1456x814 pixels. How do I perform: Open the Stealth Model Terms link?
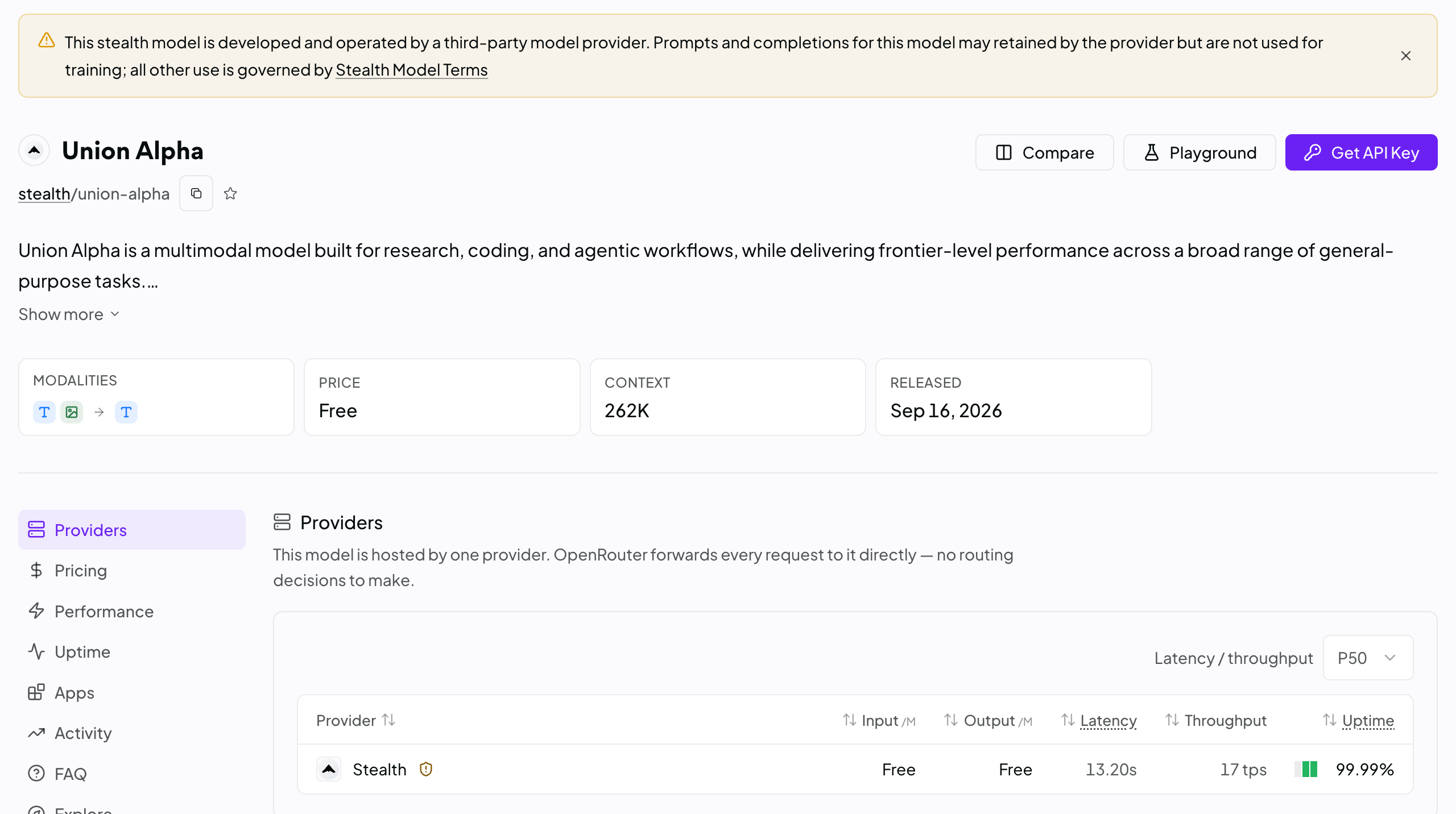pyautogui.click(x=412, y=70)
